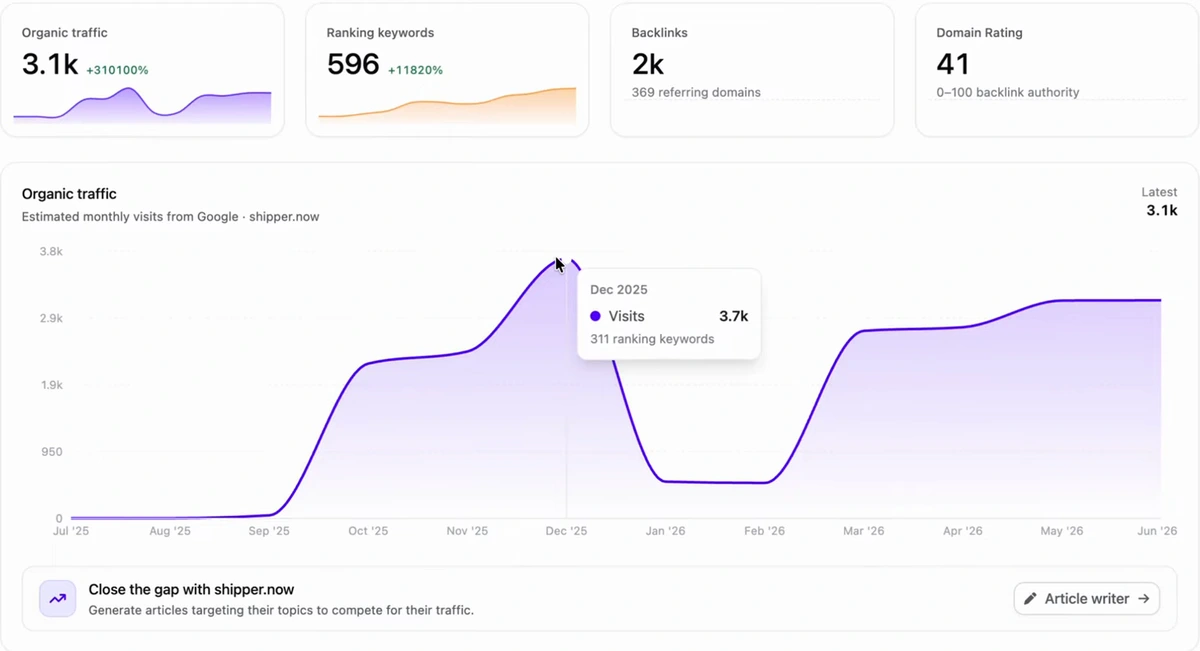
Task: Click the Jul '25 axis label
Action: [71, 531]
